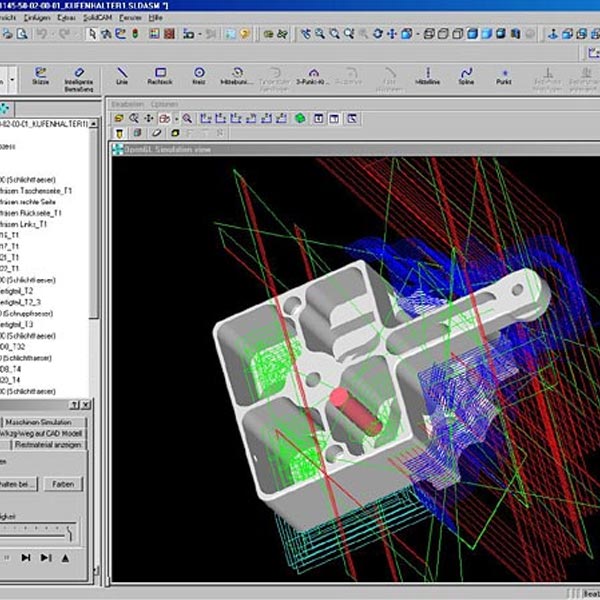
Task: Open dropdown arrow beside view orientation icon
Action: click(x=175, y=119)
